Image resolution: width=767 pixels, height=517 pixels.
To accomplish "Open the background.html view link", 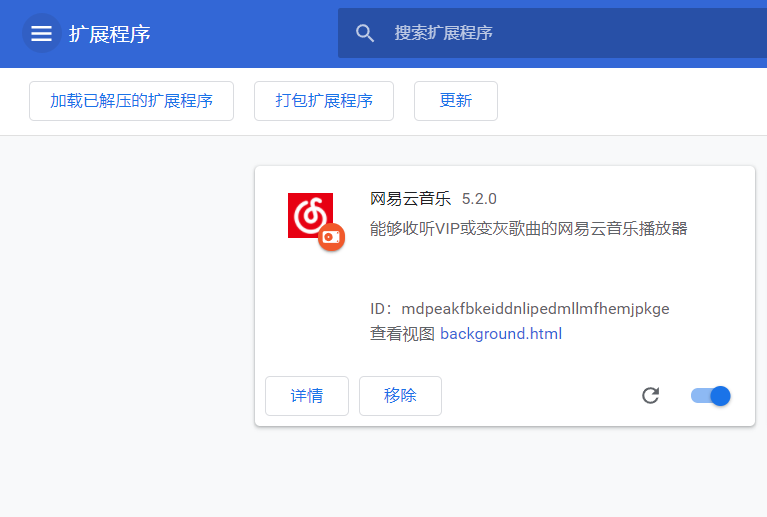I will pyautogui.click(x=501, y=334).
